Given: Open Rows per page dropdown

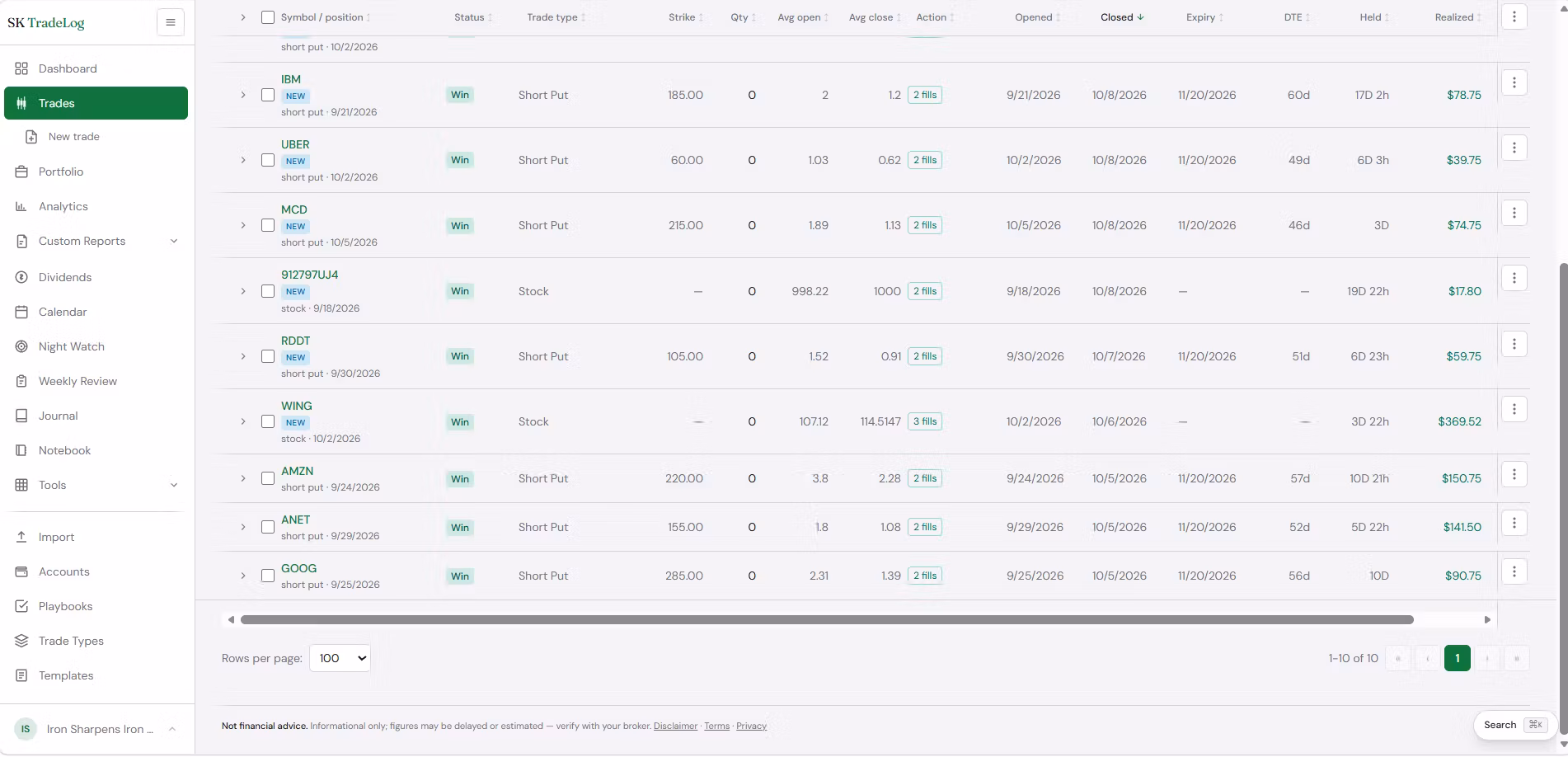Looking at the screenshot, I should point(340,658).
